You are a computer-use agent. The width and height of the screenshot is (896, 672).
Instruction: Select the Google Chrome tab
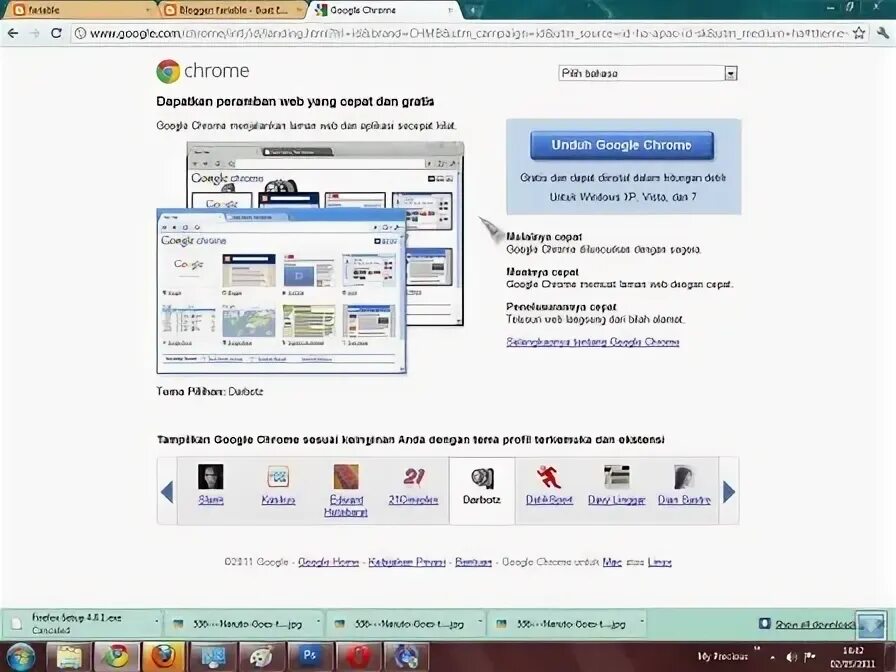tap(384, 10)
